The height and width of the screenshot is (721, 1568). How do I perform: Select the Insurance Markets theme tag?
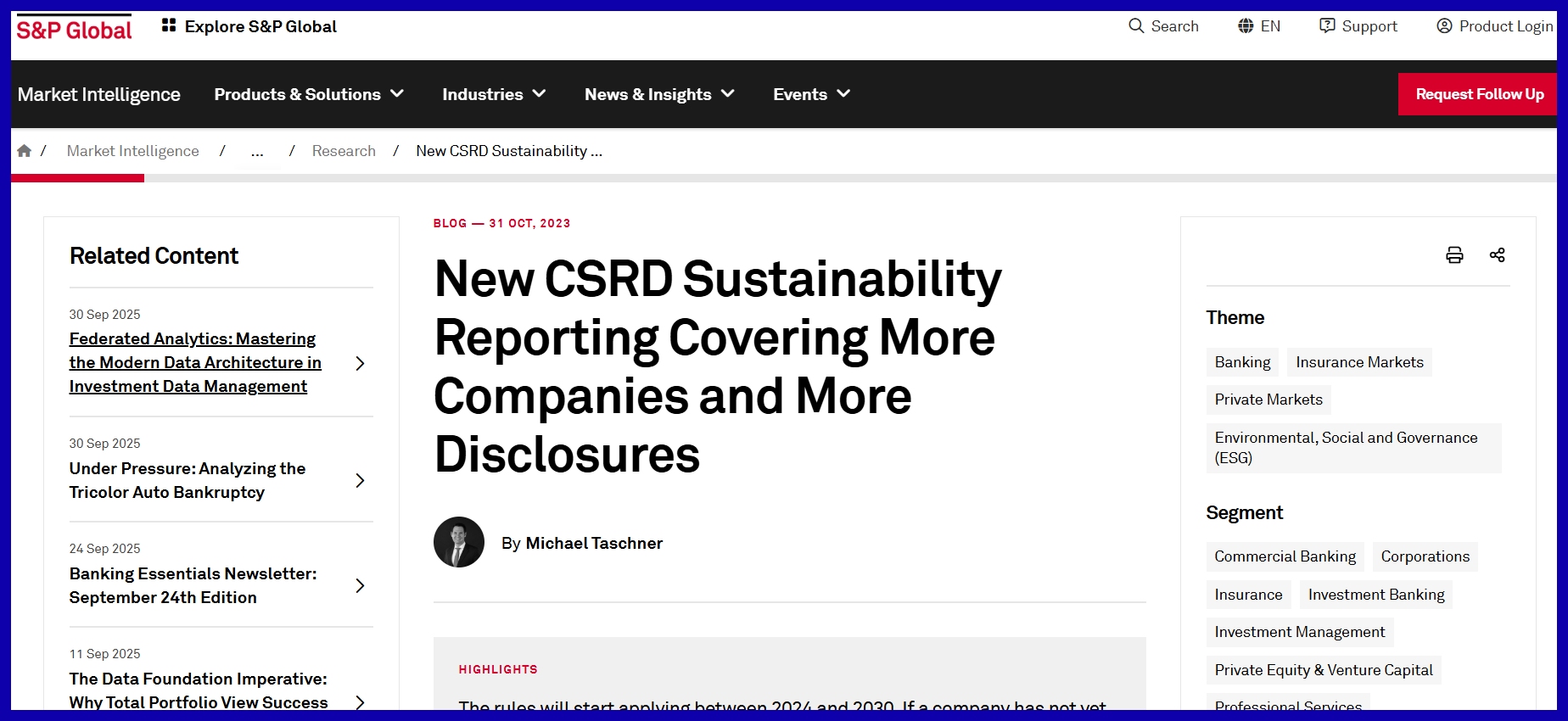(1359, 362)
